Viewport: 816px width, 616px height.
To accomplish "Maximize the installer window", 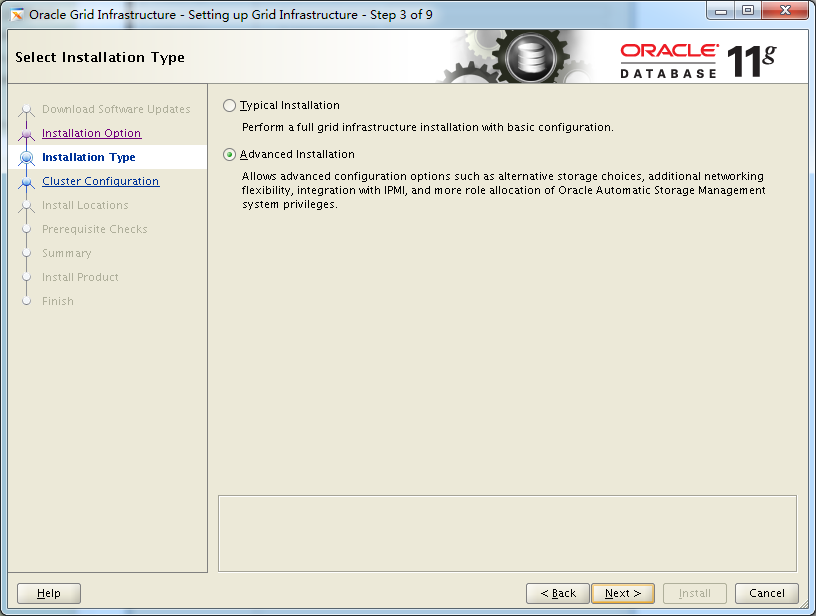I will pos(748,11).
